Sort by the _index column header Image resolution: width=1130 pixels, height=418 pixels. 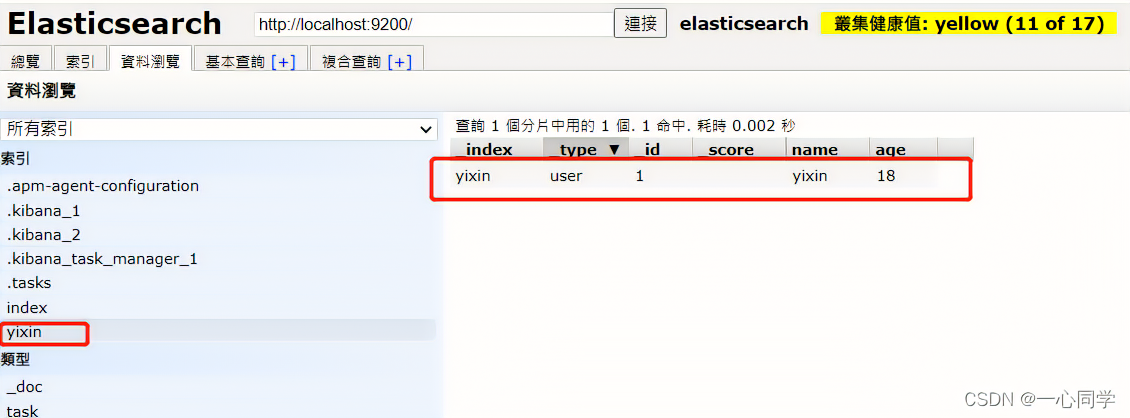coord(497,149)
